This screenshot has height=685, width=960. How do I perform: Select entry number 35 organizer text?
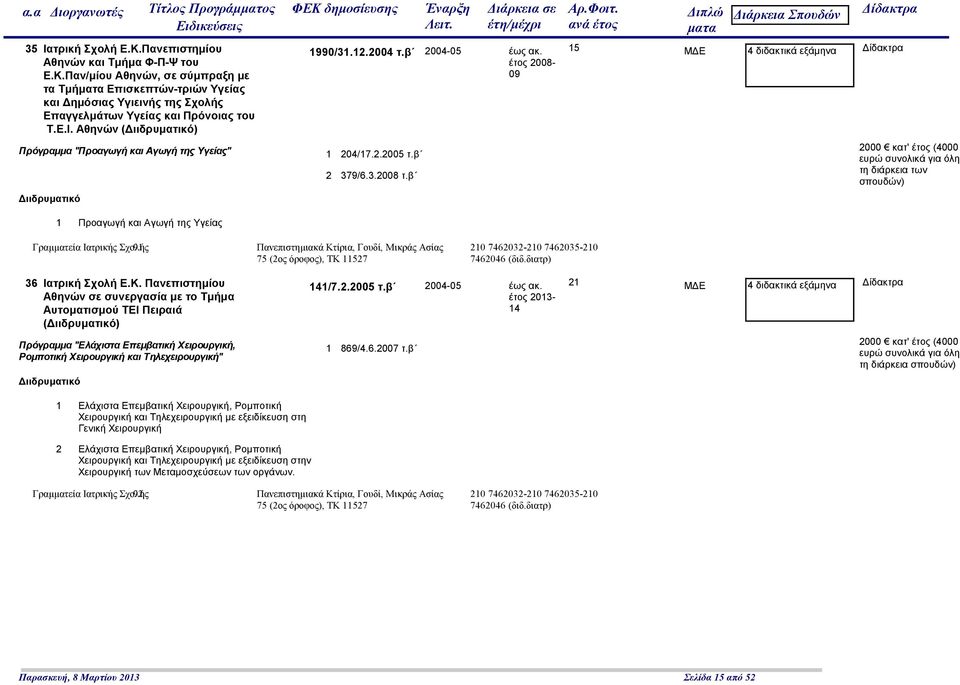149,89
